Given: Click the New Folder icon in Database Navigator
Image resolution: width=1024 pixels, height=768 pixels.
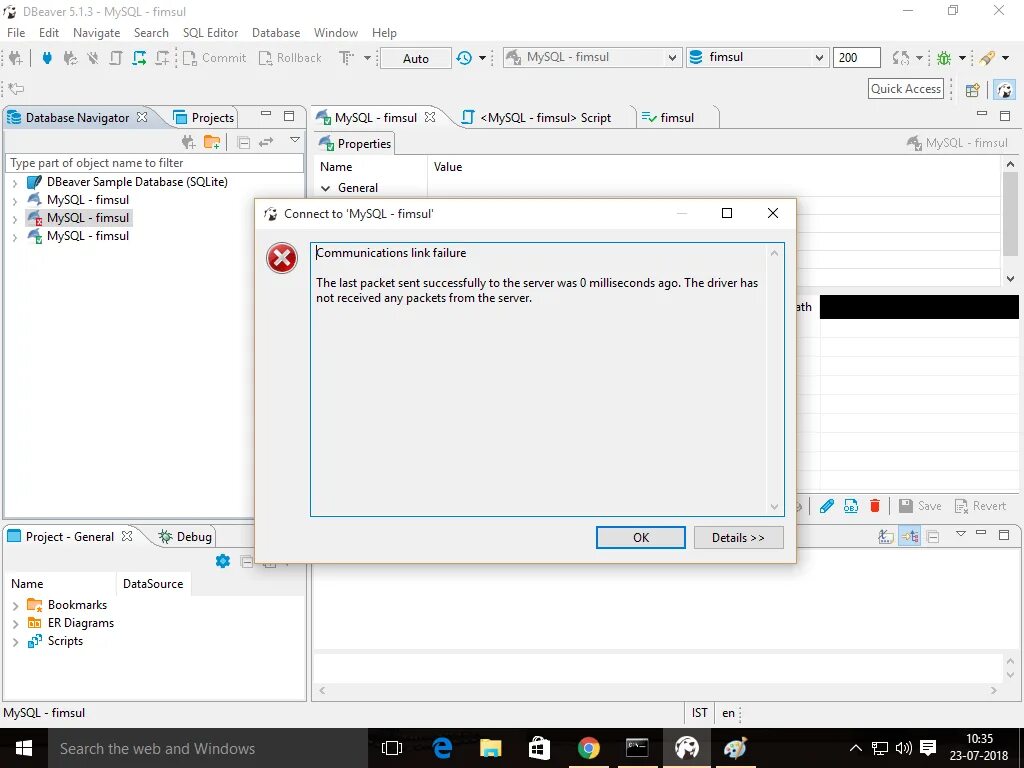Looking at the screenshot, I should (x=212, y=142).
